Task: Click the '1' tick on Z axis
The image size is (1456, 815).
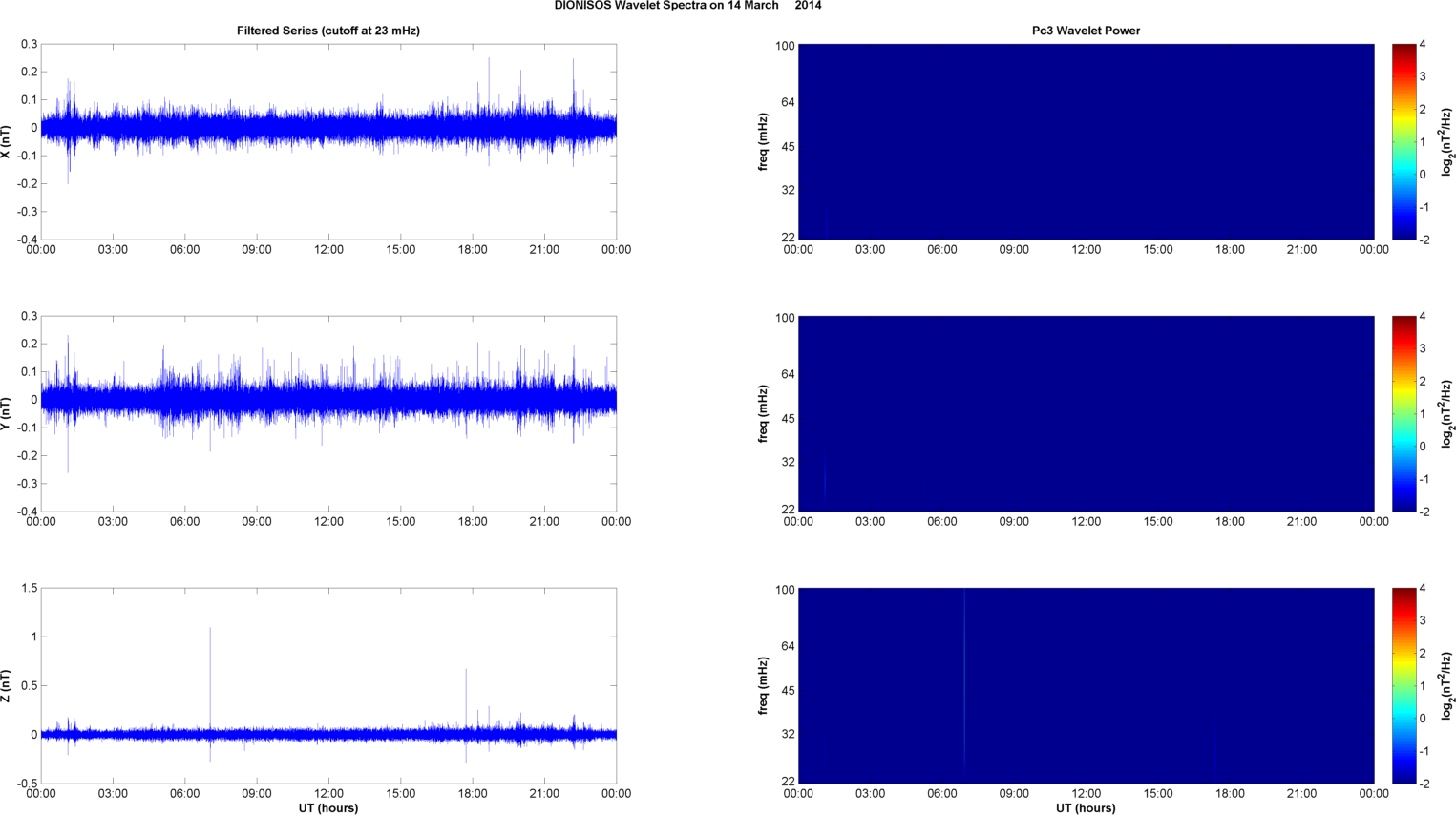Action: pos(33,637)
